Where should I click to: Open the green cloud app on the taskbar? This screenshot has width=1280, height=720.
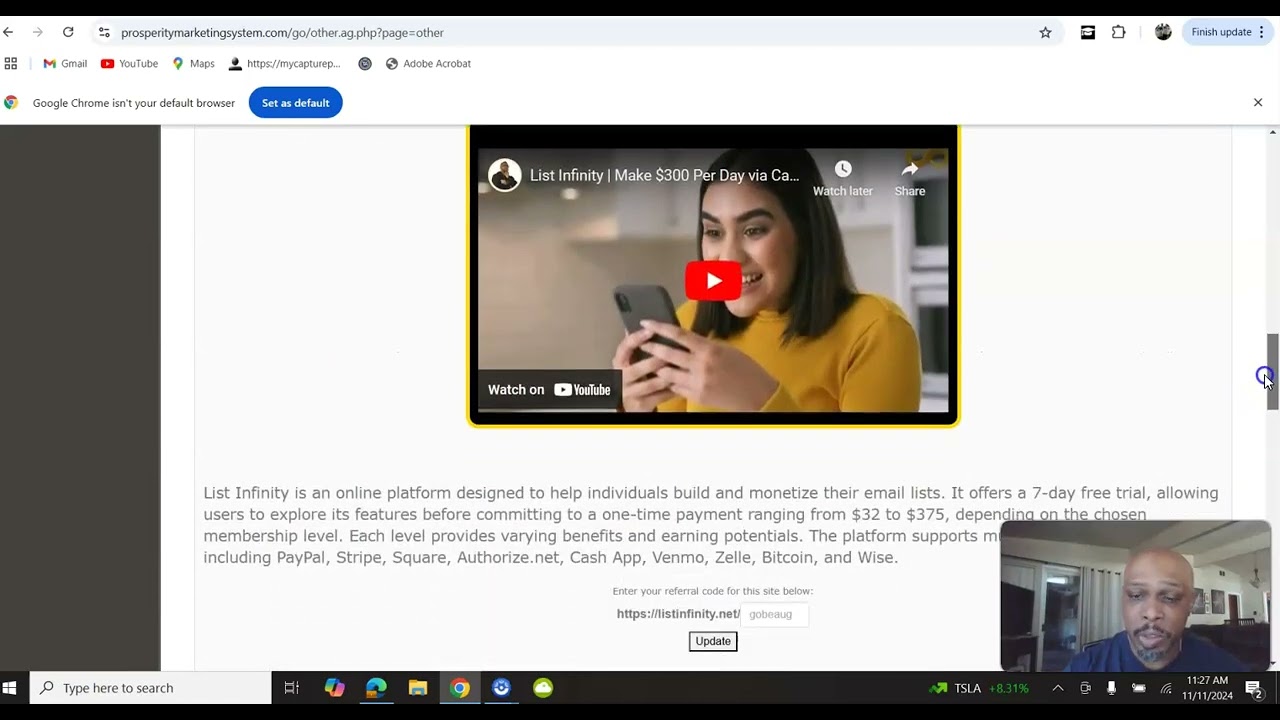(543, 688)
